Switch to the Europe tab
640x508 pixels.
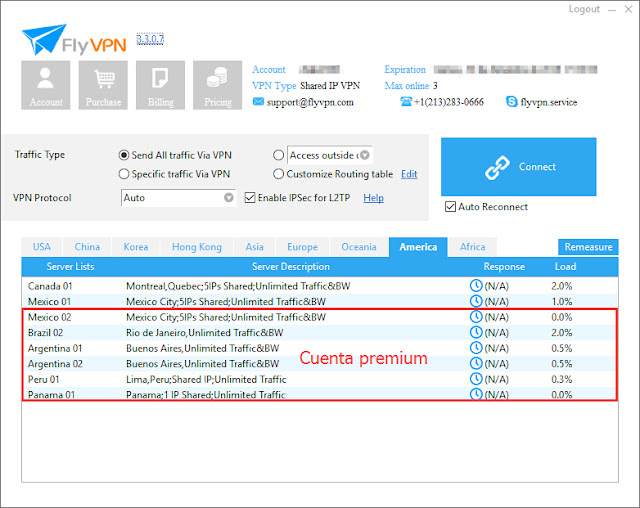click(302, 247)
